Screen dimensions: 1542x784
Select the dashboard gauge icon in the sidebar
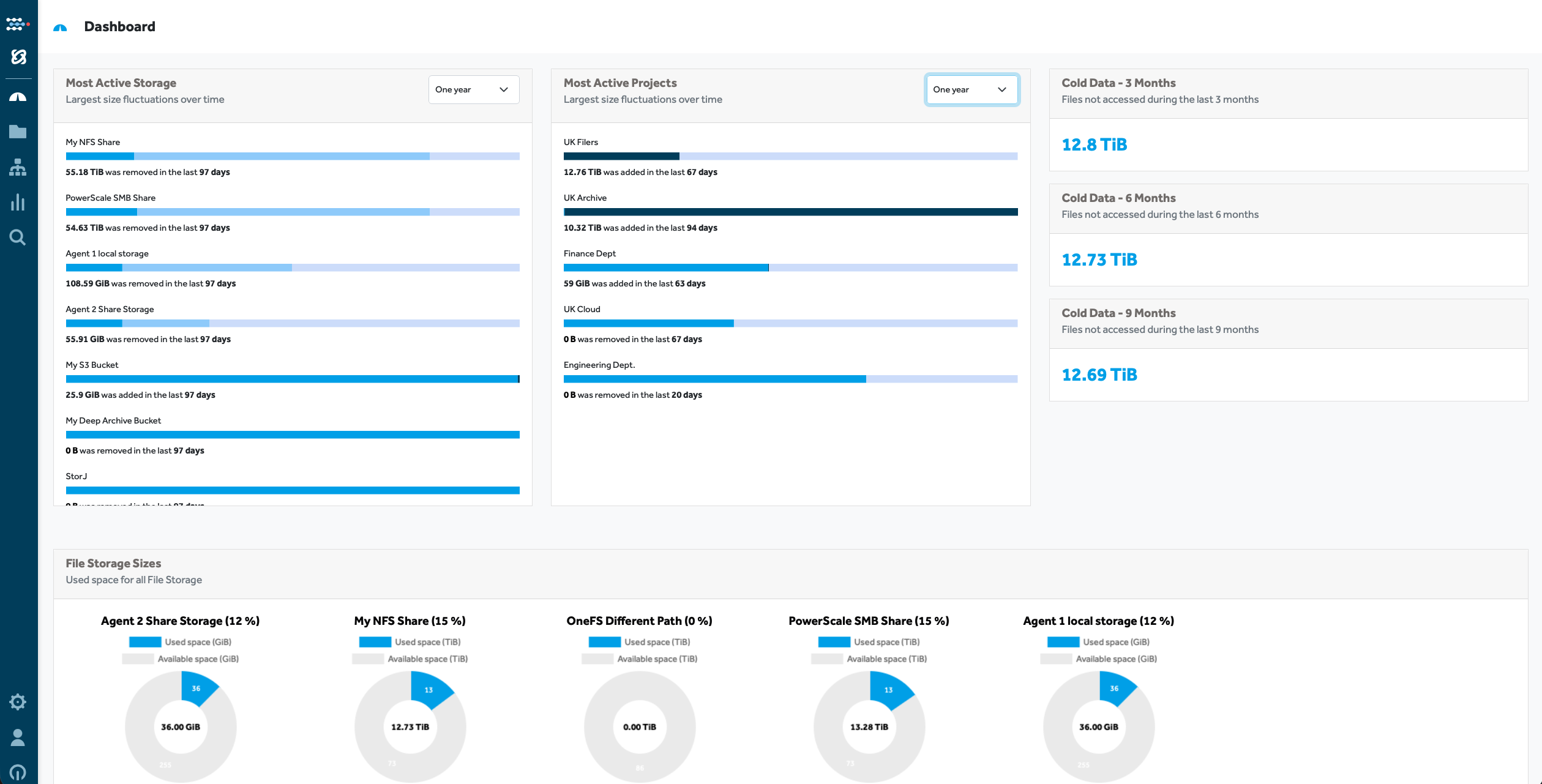pyautogui.click(x=18, y=97)
